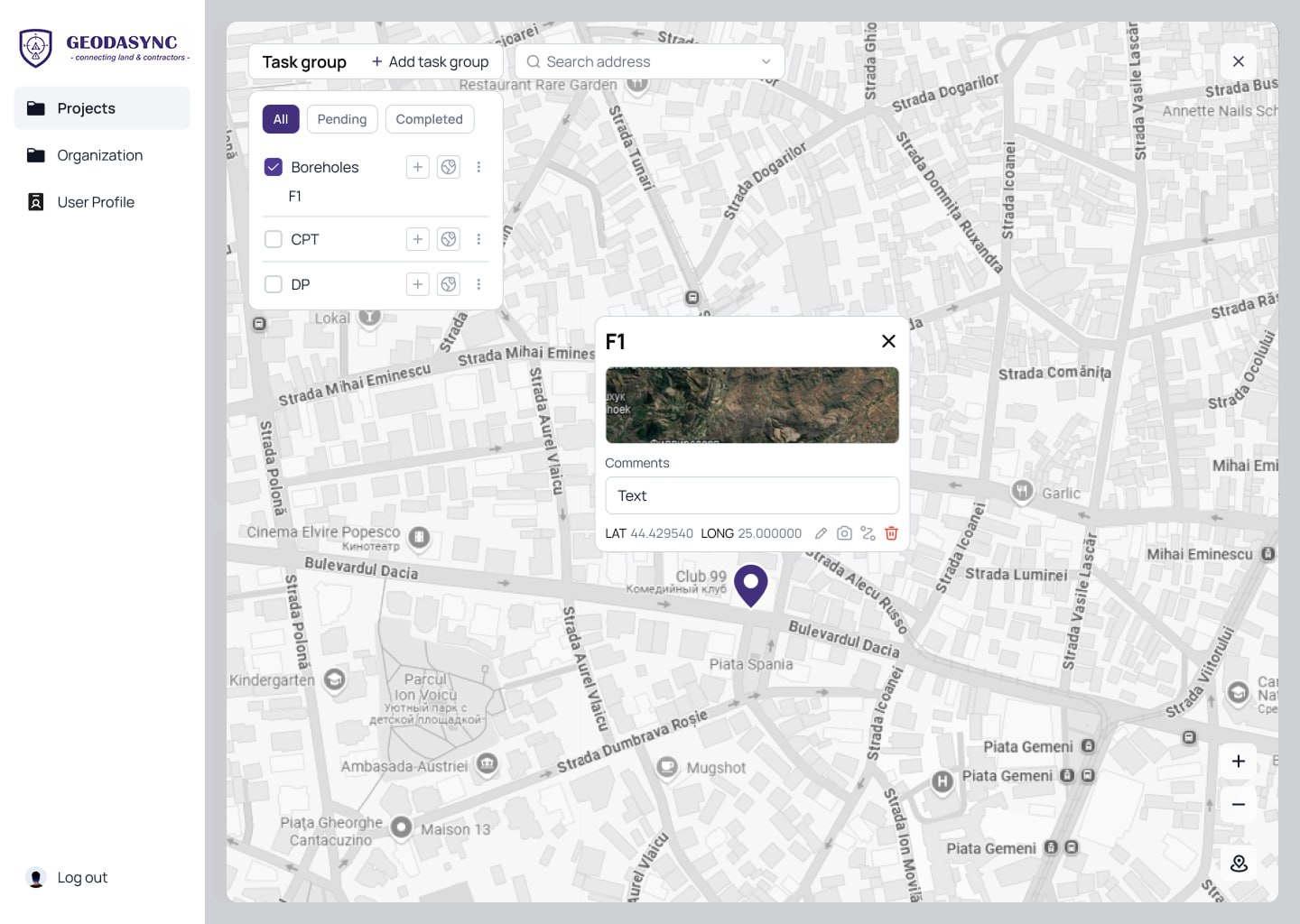This screenshot has height=924, width=1300.
Task: Delete F1 using the red trash icon
Action: pos(891,533)
